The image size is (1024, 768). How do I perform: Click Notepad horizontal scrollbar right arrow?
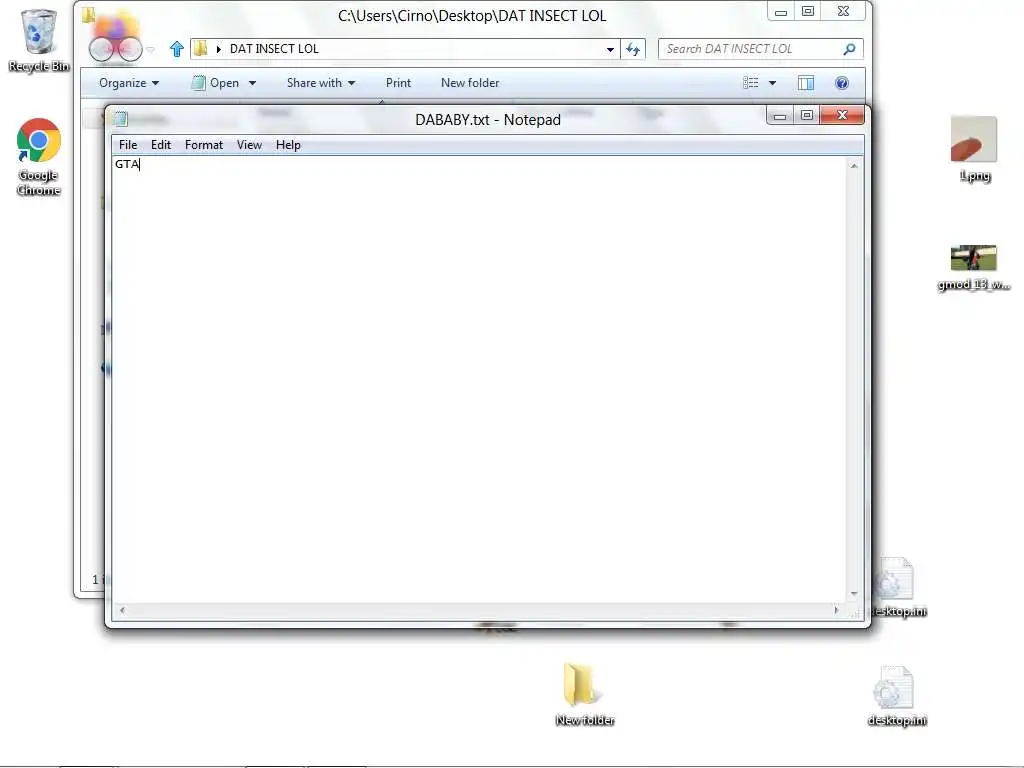click(837, 610)
